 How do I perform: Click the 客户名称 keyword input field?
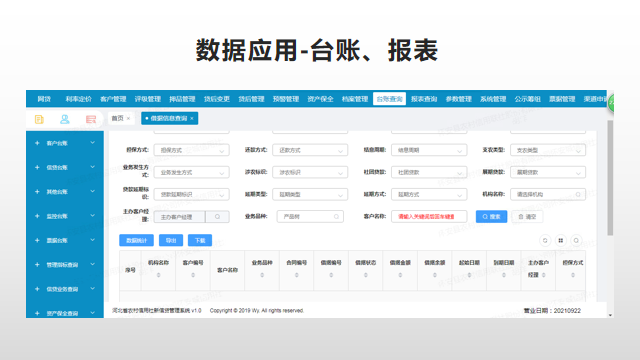(x=429, y=217)
